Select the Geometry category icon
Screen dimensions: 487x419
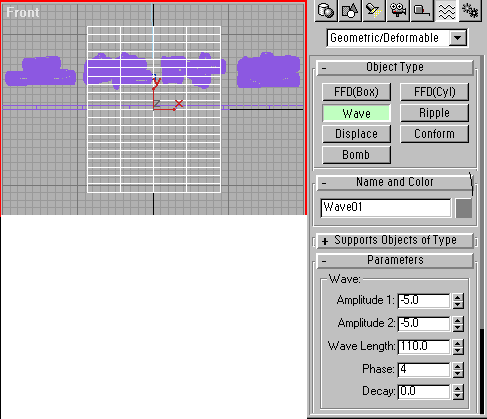(x=326, y=10)
